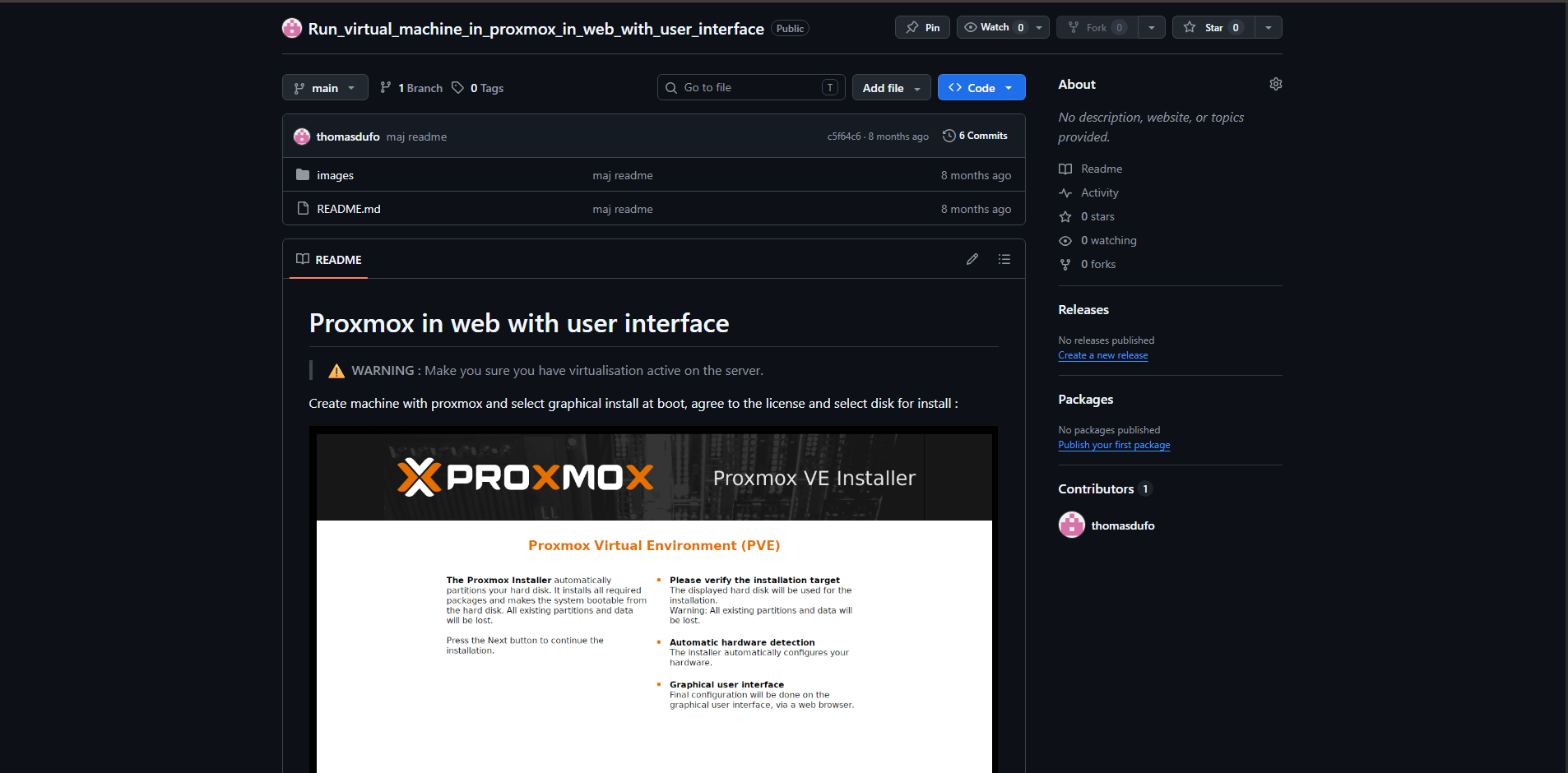The width and height of the screenshot is (1568, 773).
Task: View 0 Tags list
Action: 478,88
